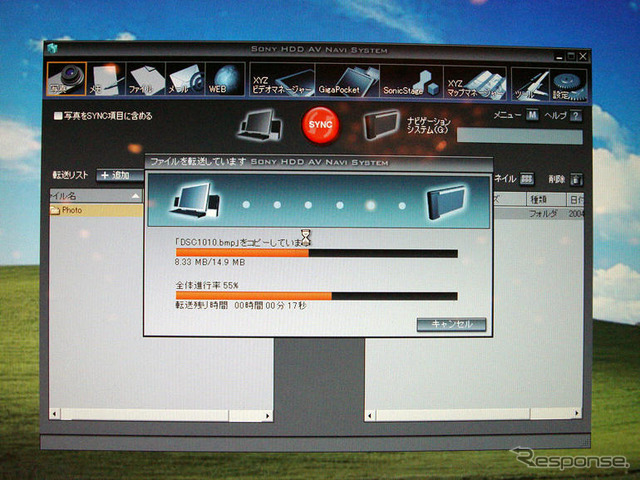640x480 pixels.
Task: Click the 転送残り時間 00時間00分17秒 text
Action: [x=241, y=305]
